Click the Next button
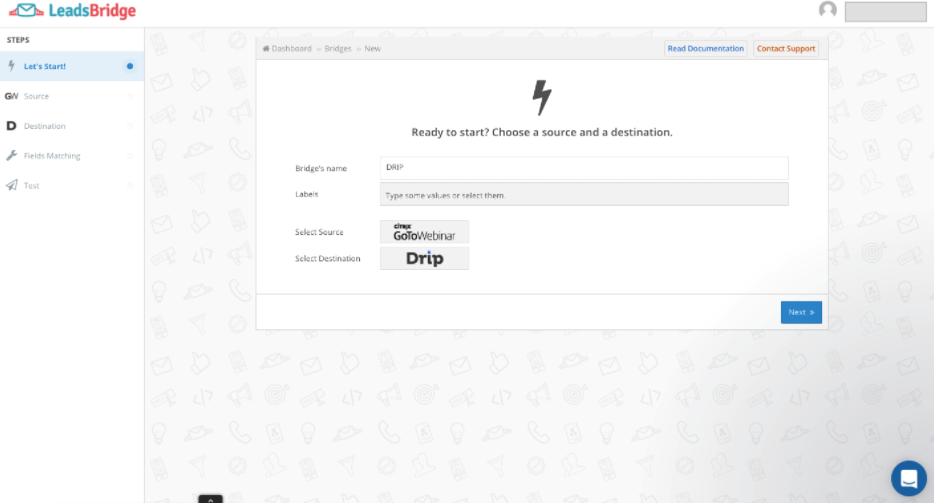934x503 pixels. 801,312
